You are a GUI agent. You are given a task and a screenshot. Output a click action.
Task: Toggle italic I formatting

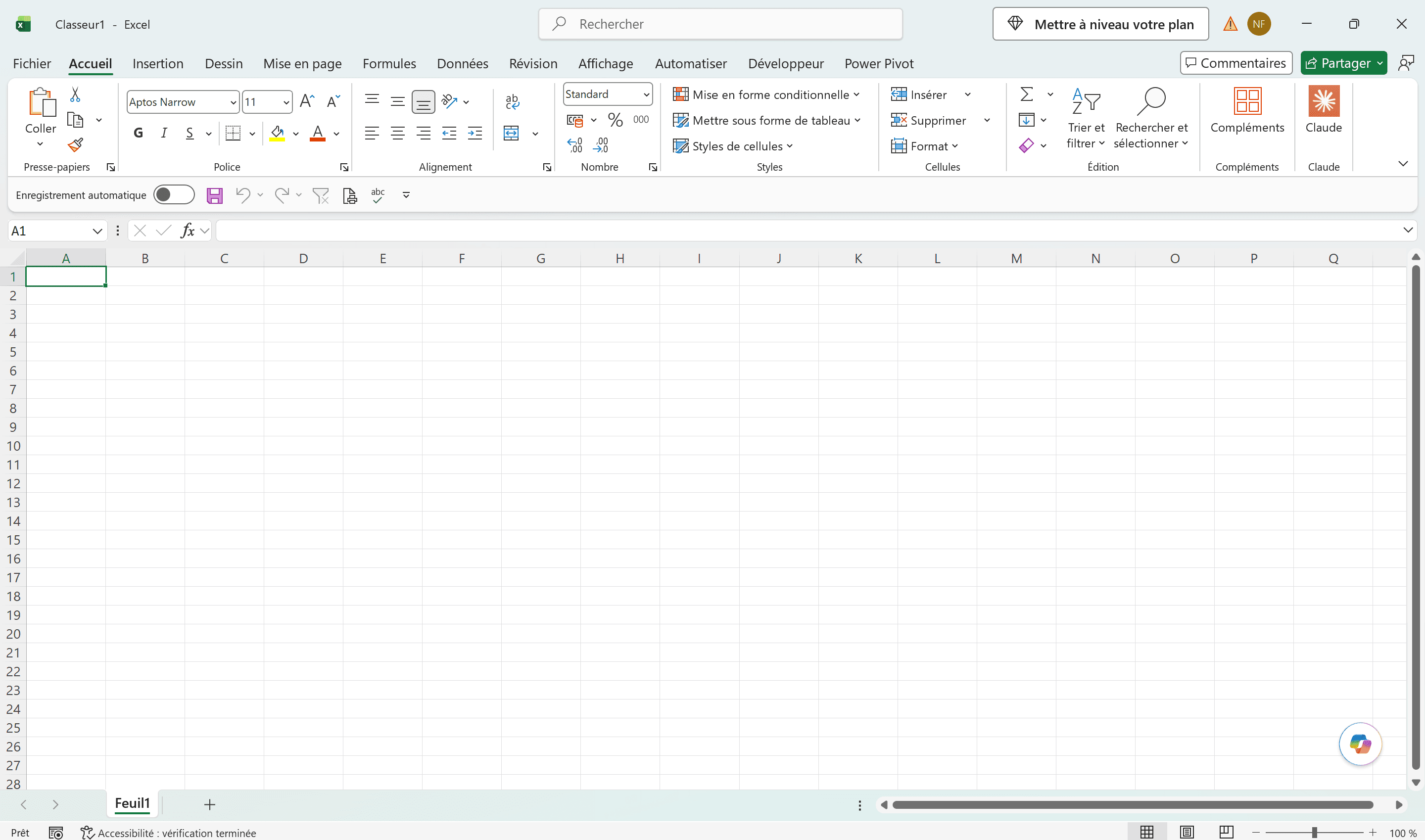(164, 133)
